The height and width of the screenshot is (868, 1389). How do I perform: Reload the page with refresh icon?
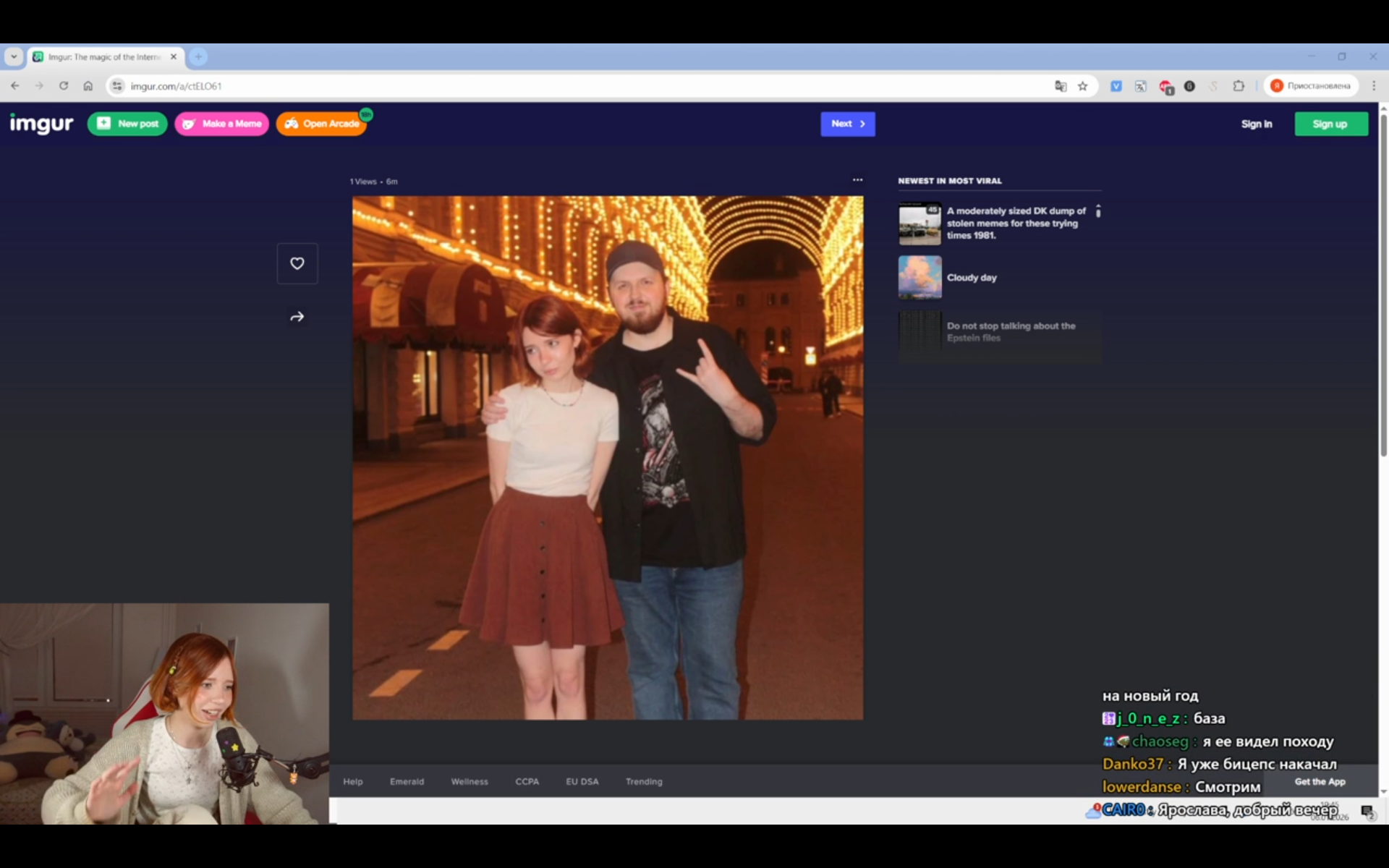coord(64,86)
